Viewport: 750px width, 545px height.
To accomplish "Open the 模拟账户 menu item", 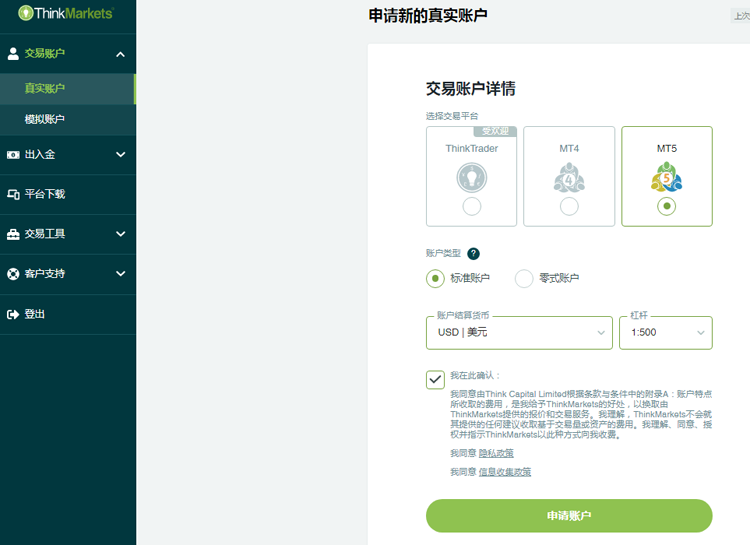I will [67, 120].
